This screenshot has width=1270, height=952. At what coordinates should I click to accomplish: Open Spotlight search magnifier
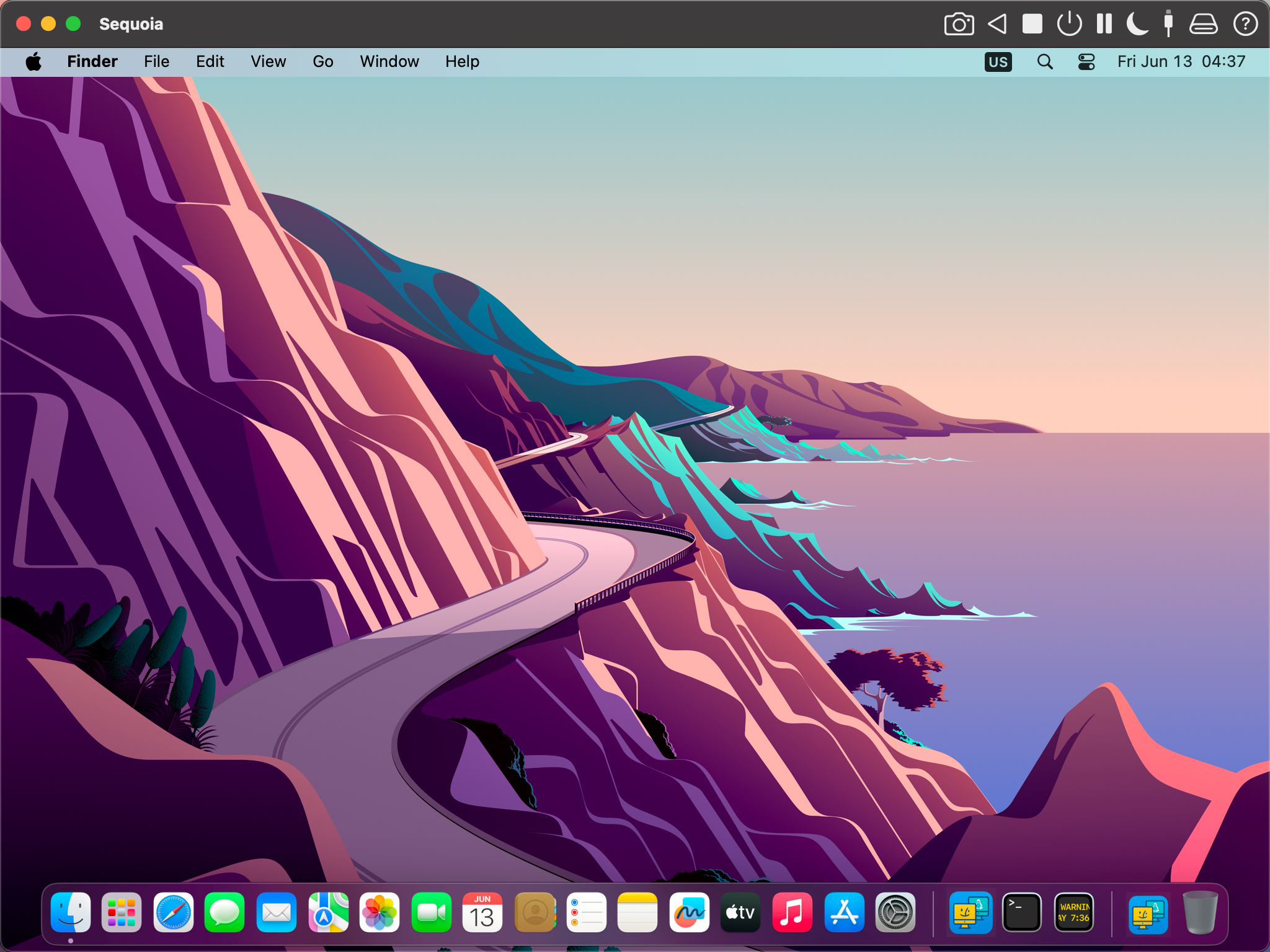pyautogui.click(x=1045, y=61)
